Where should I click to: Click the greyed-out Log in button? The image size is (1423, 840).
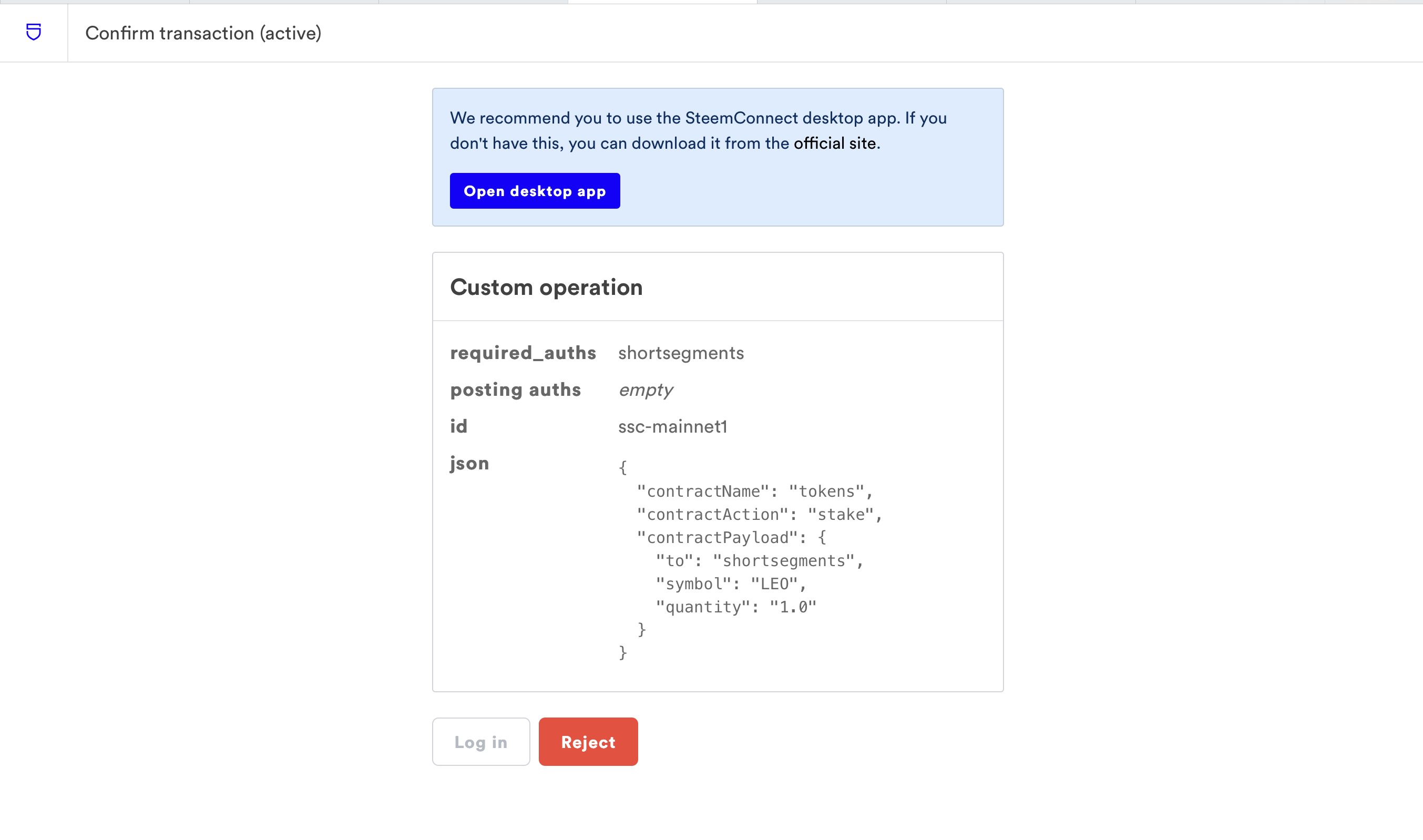(x=481, y=742)
